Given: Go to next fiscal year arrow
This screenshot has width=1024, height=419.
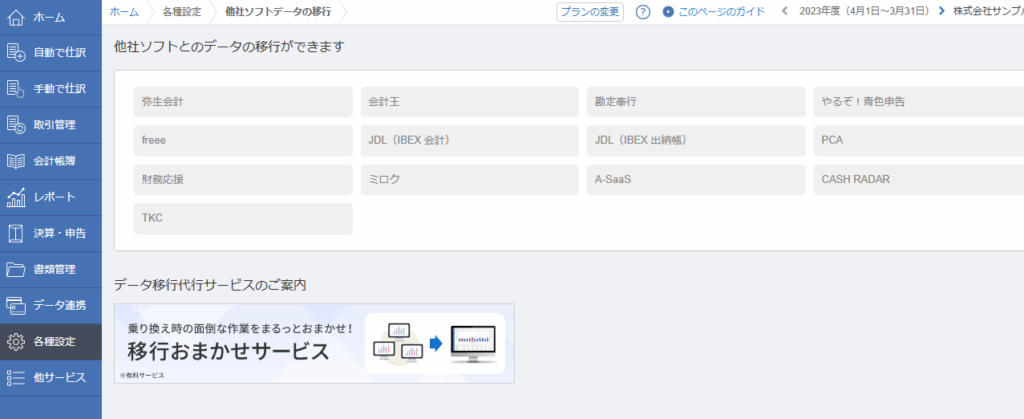Looking at the screenshot, I should (942, 12).
